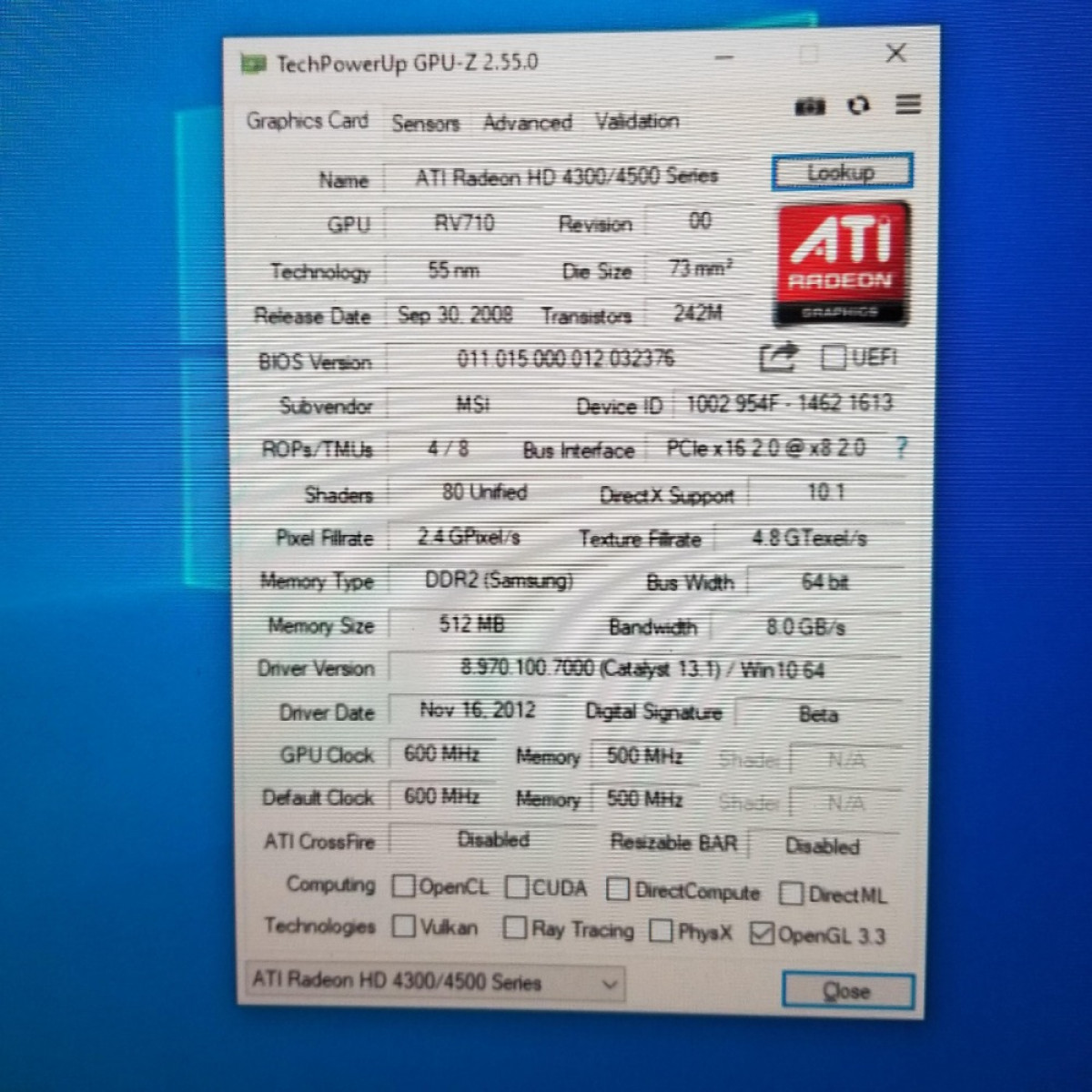This screenshot has width=1092, height=1092.
Task: Click the DDR2 (Samsung) memory type value
Action: pos(500,581)
